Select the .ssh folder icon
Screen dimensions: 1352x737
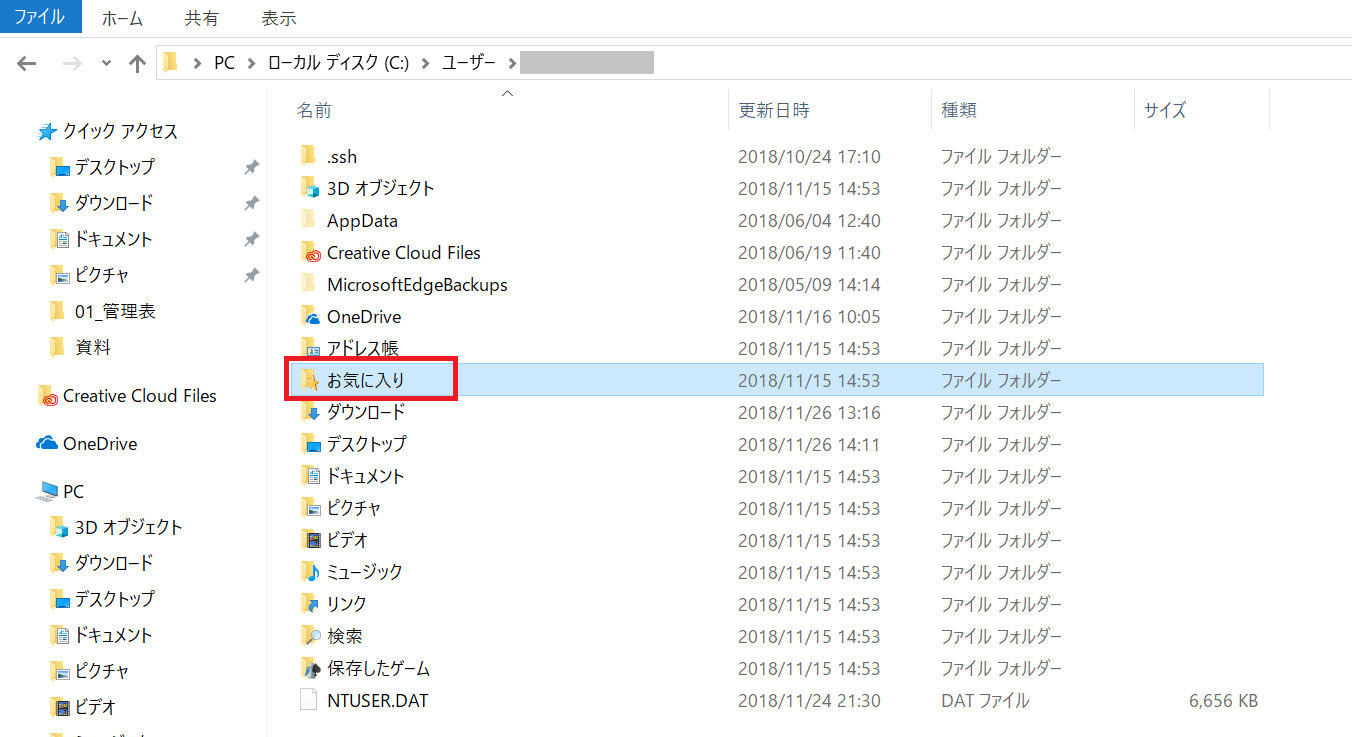pos(309,156)
